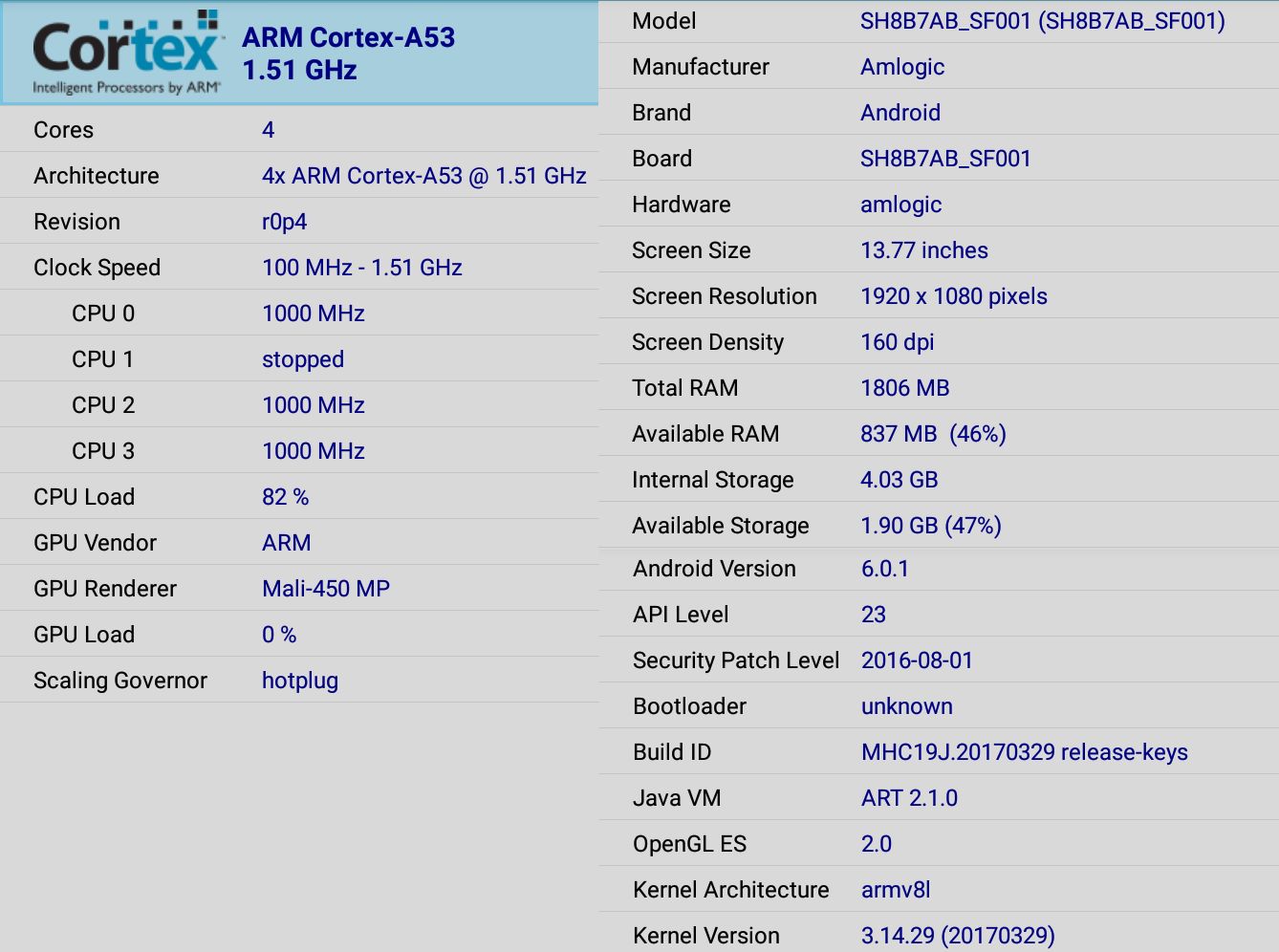Select the Hardware value amlogic
The width and height of the screenshot is (1279, 952).
click(x=901, y=205)
